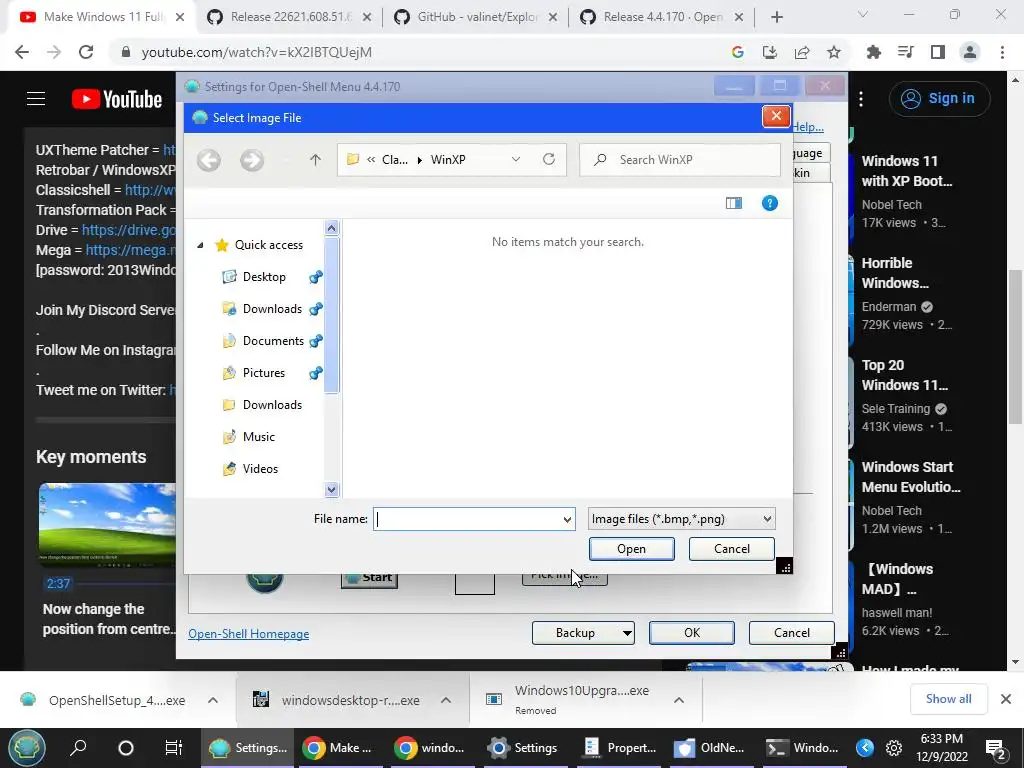Screen dimensions: 1024x768
Task: Open OpenShellSetup download options chevron
Action: 213,700
